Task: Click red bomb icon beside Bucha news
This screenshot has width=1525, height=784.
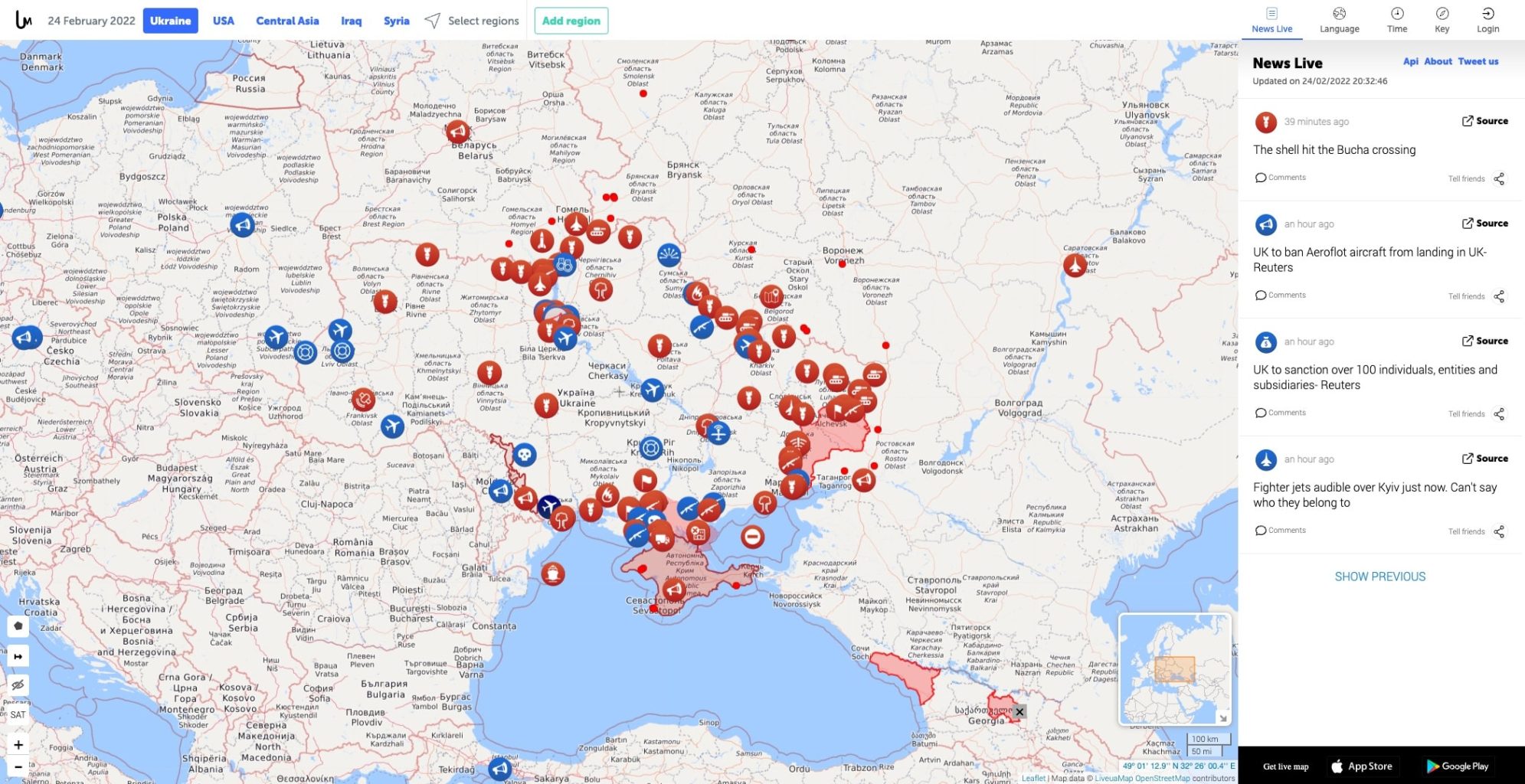Action: click(1265, 122)
